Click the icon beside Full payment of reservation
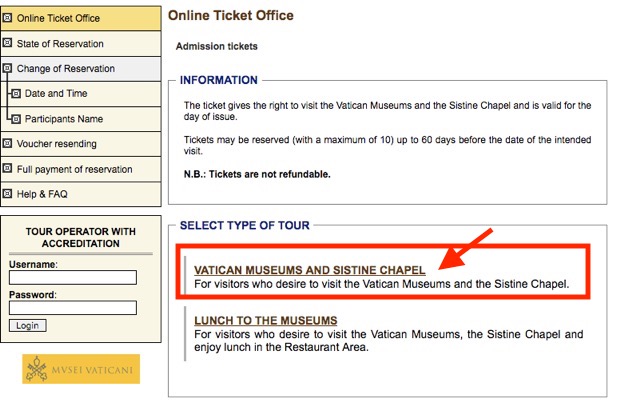Screen dimensions: 629x411 tap(7, 168)
